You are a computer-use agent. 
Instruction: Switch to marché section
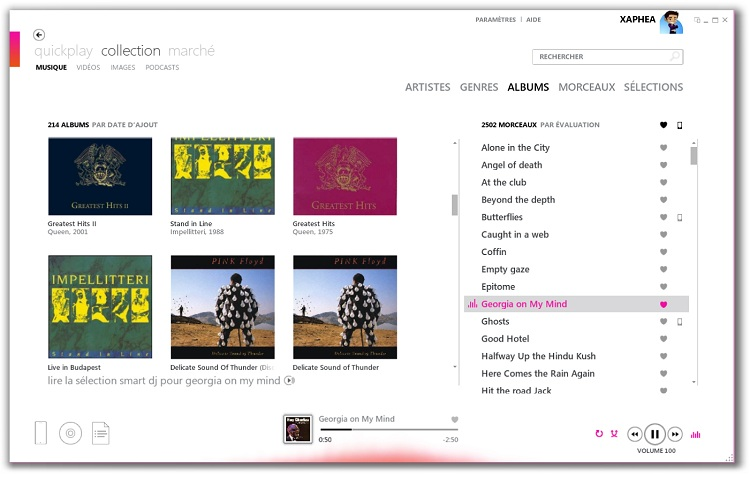click(191, 51)
